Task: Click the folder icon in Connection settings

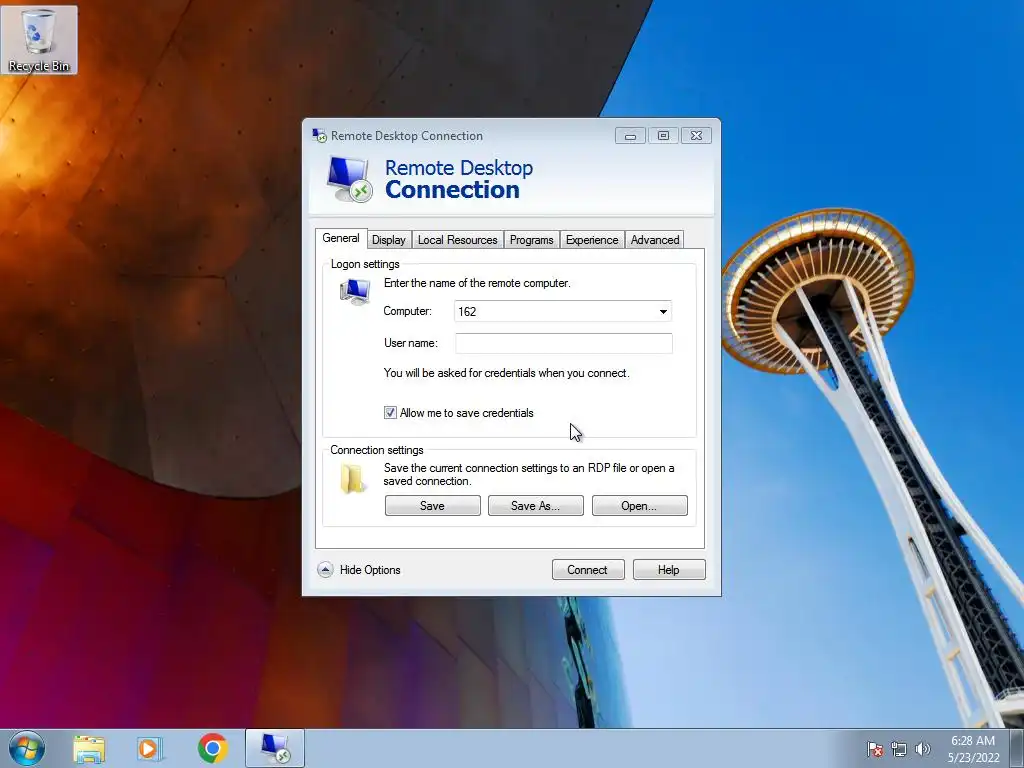Action: tap(352, 478)
